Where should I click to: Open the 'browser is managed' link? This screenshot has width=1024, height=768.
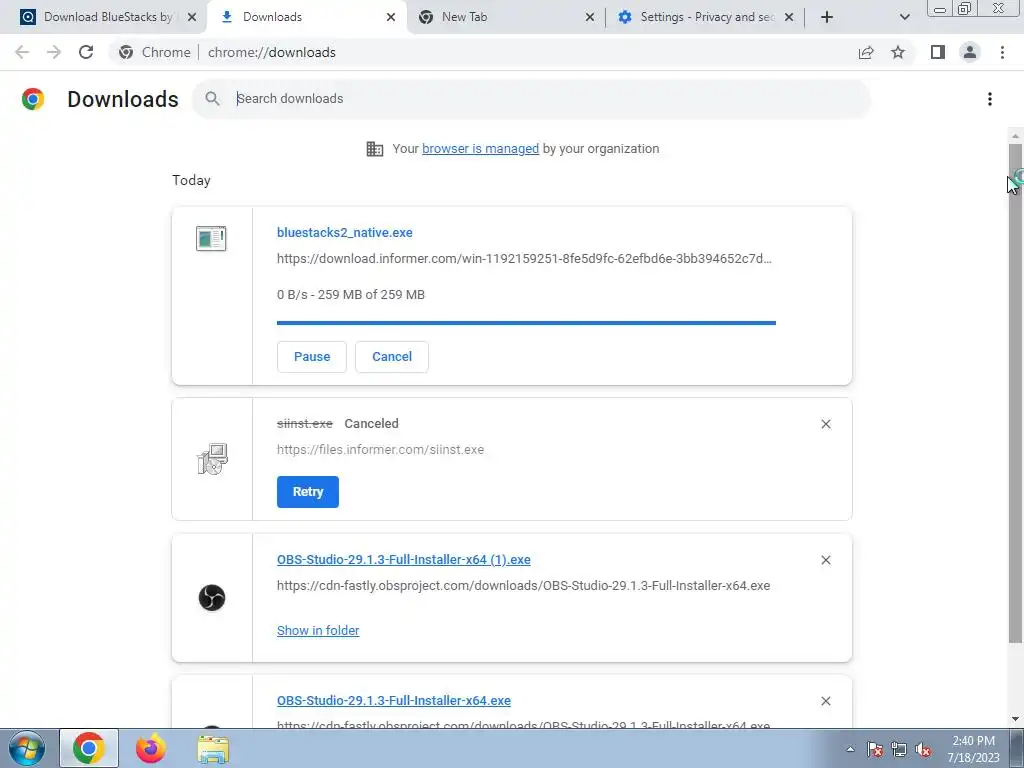(480, 149)
